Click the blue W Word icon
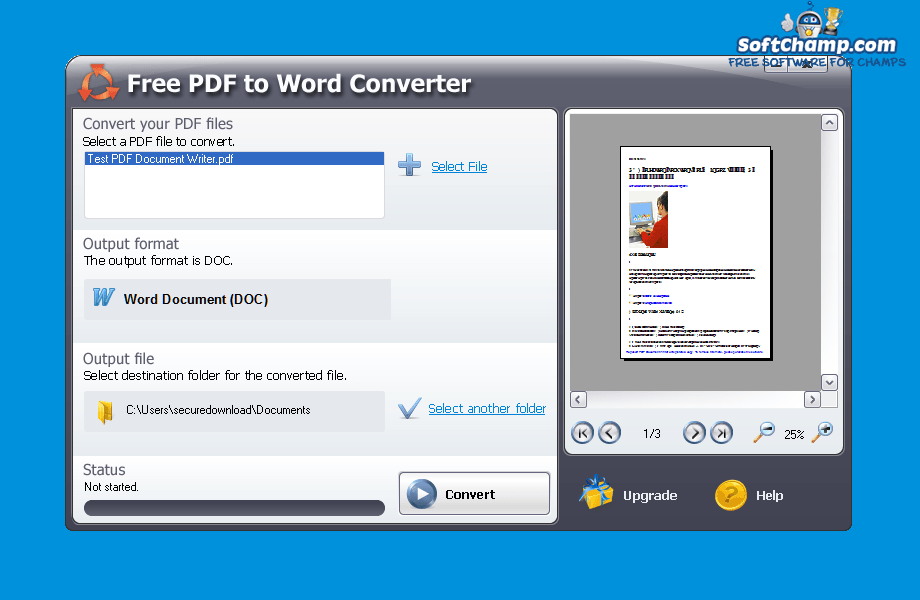The image size is (920, 600). 104,297
